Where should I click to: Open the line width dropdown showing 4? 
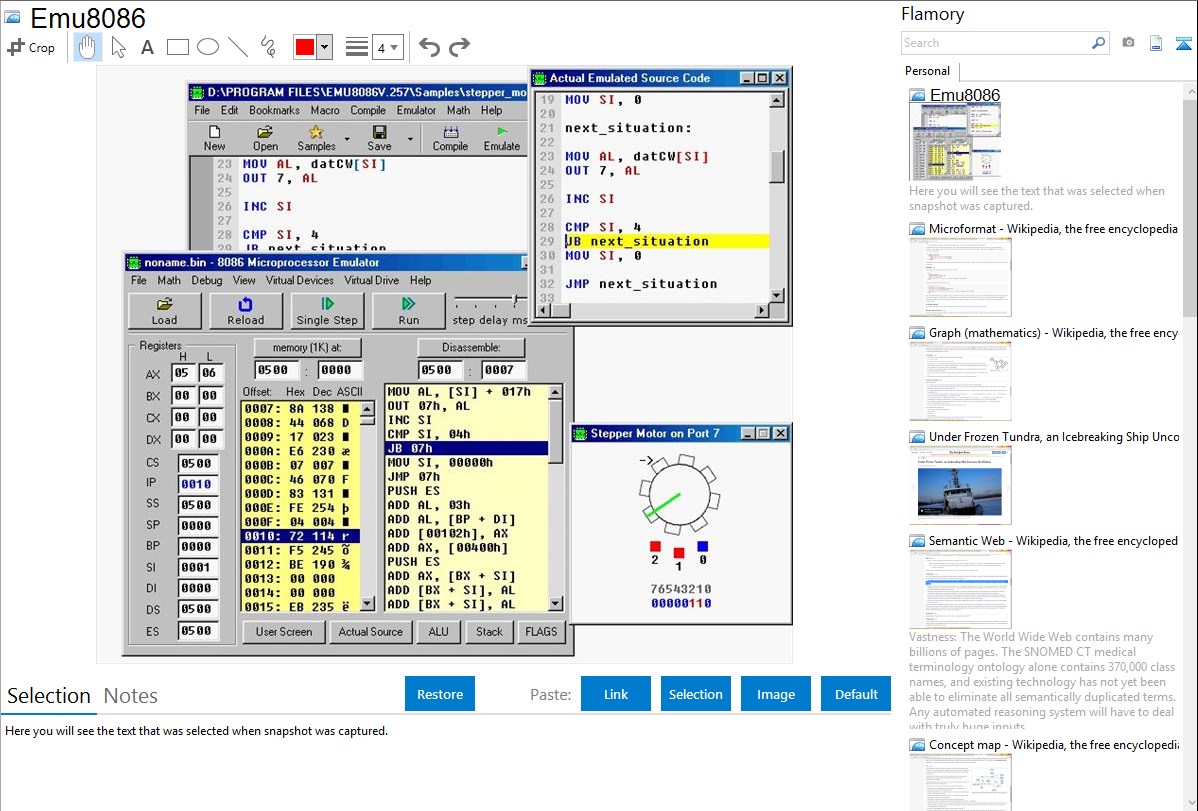click(388, 48)
